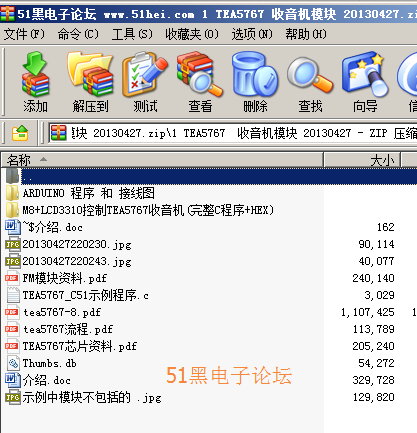
Task: Click the archive path address field
Action: [233, 133]
